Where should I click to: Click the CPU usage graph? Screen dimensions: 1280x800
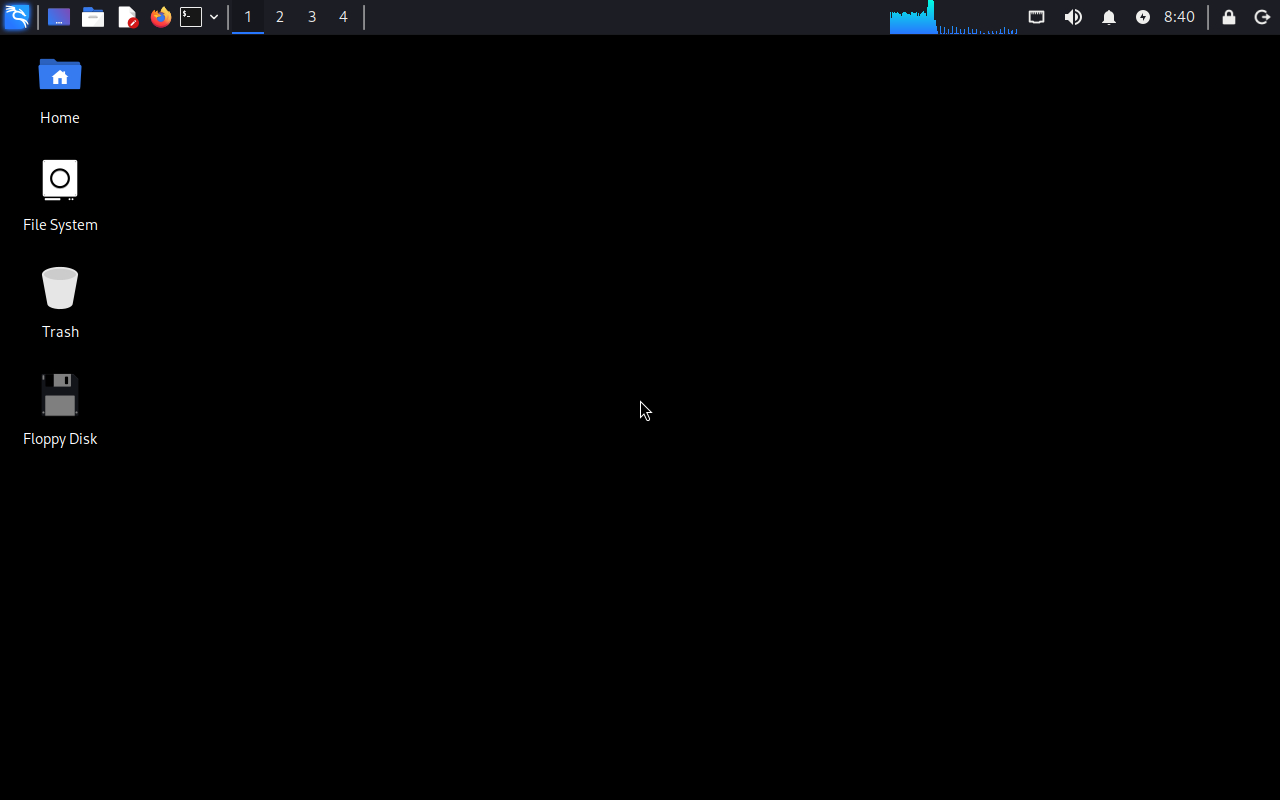[953, 17]
